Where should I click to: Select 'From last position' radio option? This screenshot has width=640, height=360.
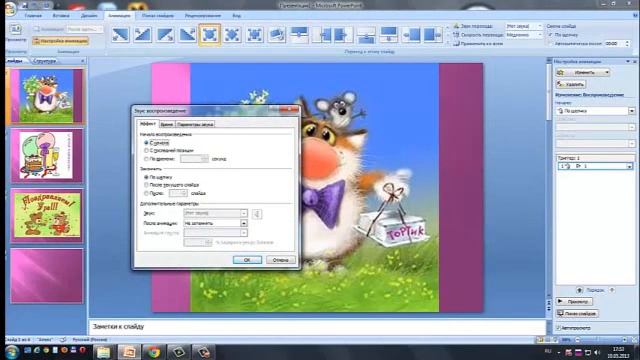[x=146, y=151]
